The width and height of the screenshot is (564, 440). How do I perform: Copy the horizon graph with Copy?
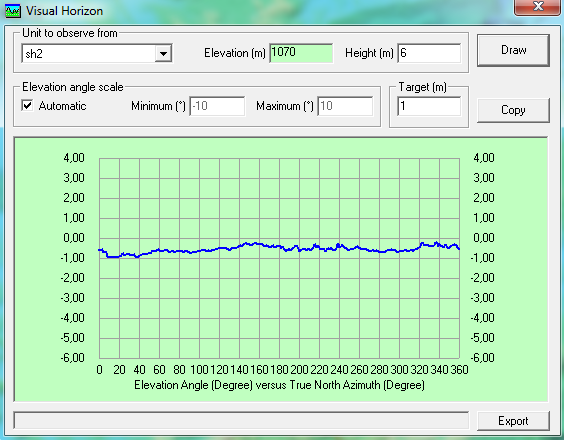[513, 110]
